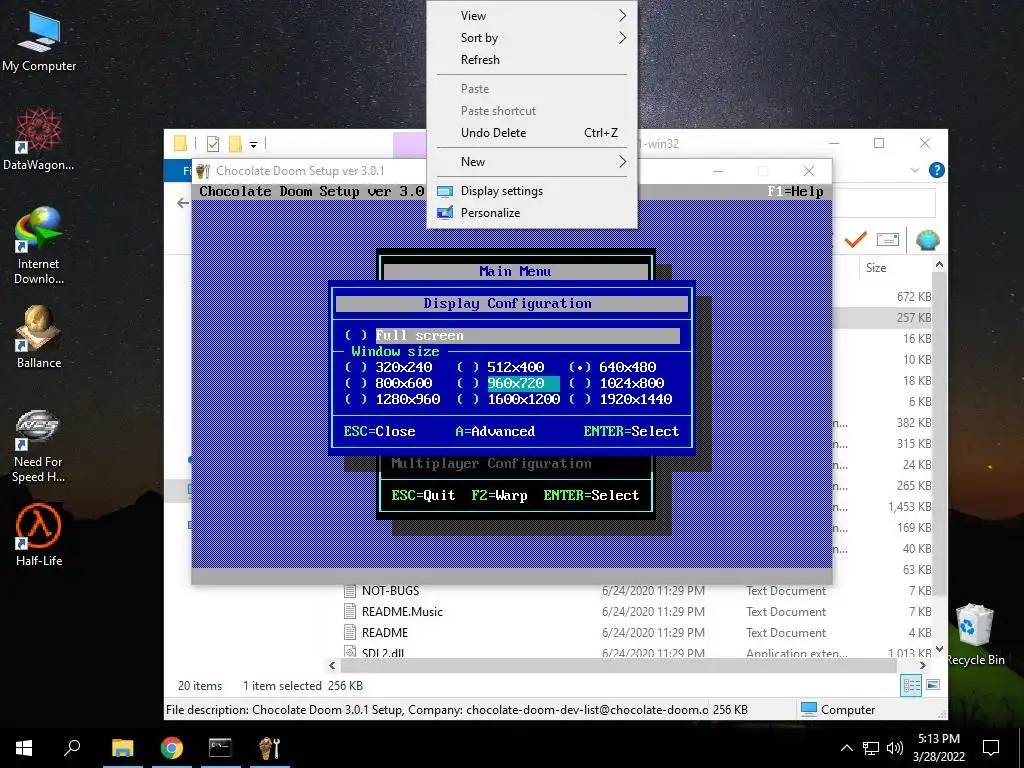Click the horizontal scrollbar right arrow

tap(922, 665)
